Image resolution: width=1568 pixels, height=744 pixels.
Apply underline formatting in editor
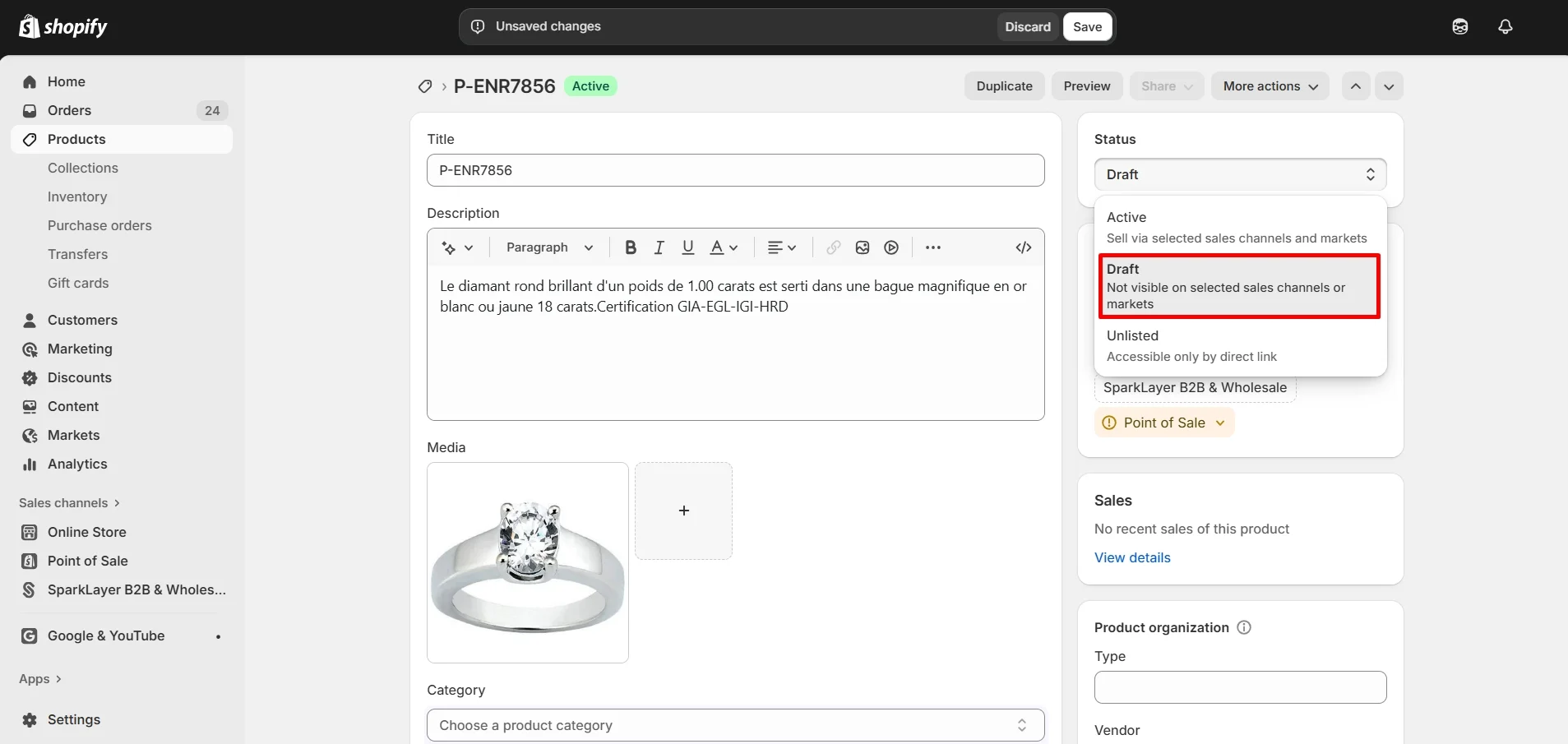tap(687, 247)
